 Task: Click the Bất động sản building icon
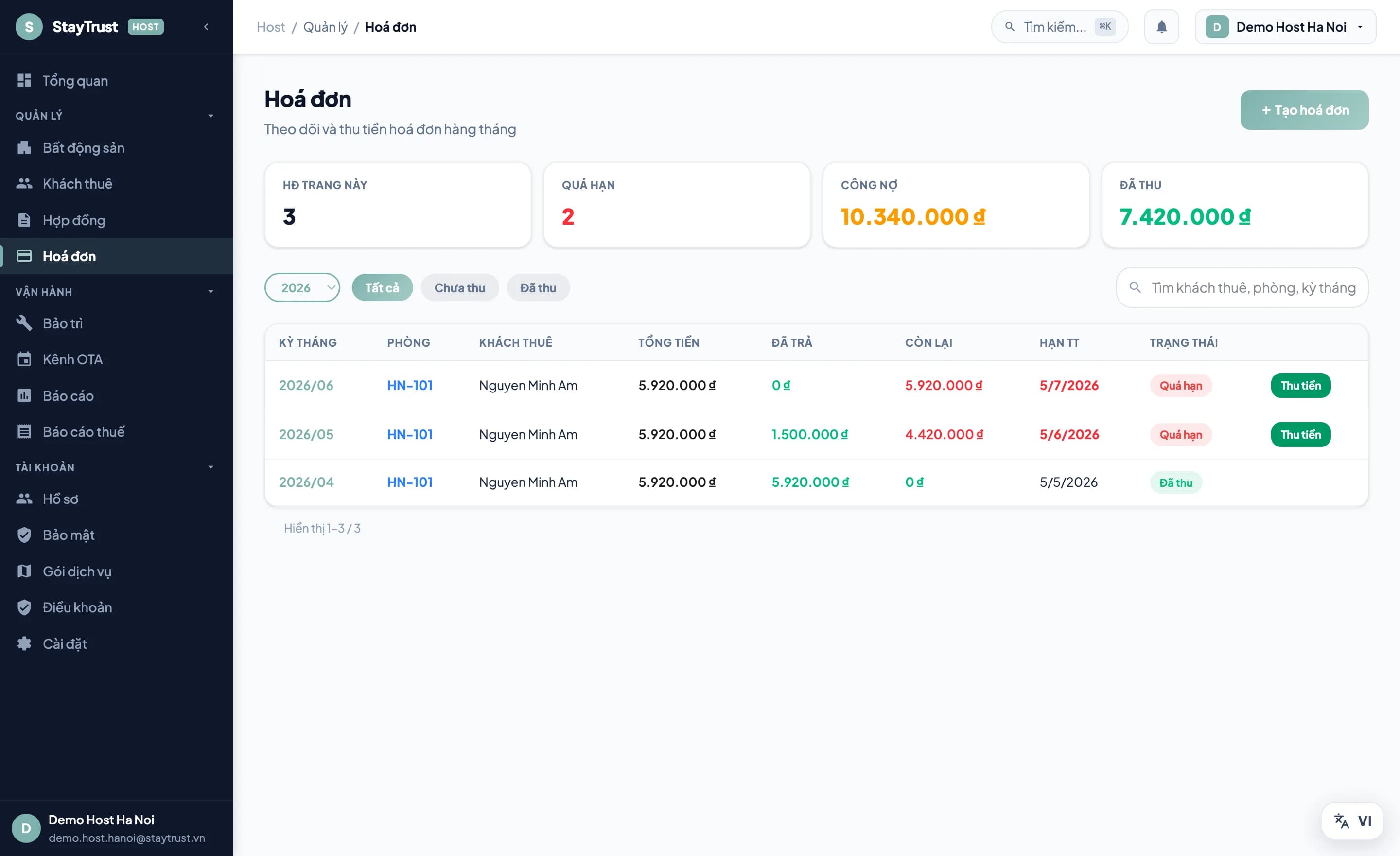point(24,148)
